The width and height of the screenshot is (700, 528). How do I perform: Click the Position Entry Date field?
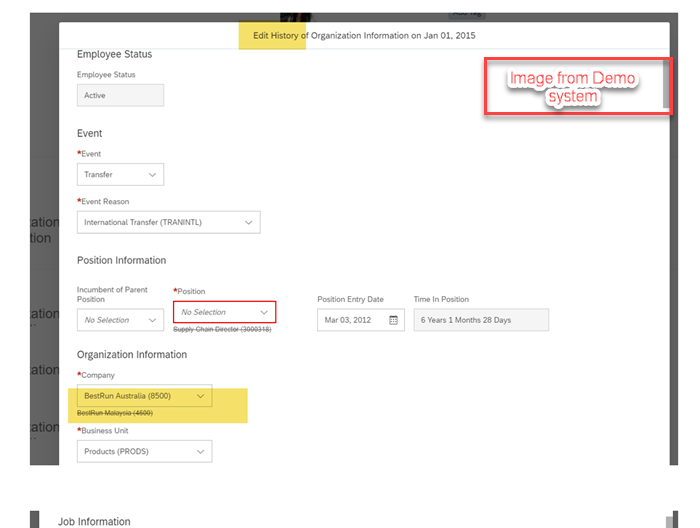(361, 320)
